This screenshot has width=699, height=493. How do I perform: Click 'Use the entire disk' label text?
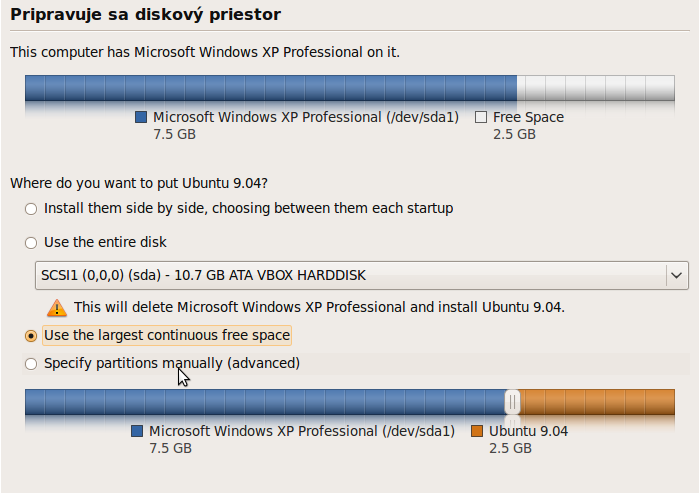(105, 242)
